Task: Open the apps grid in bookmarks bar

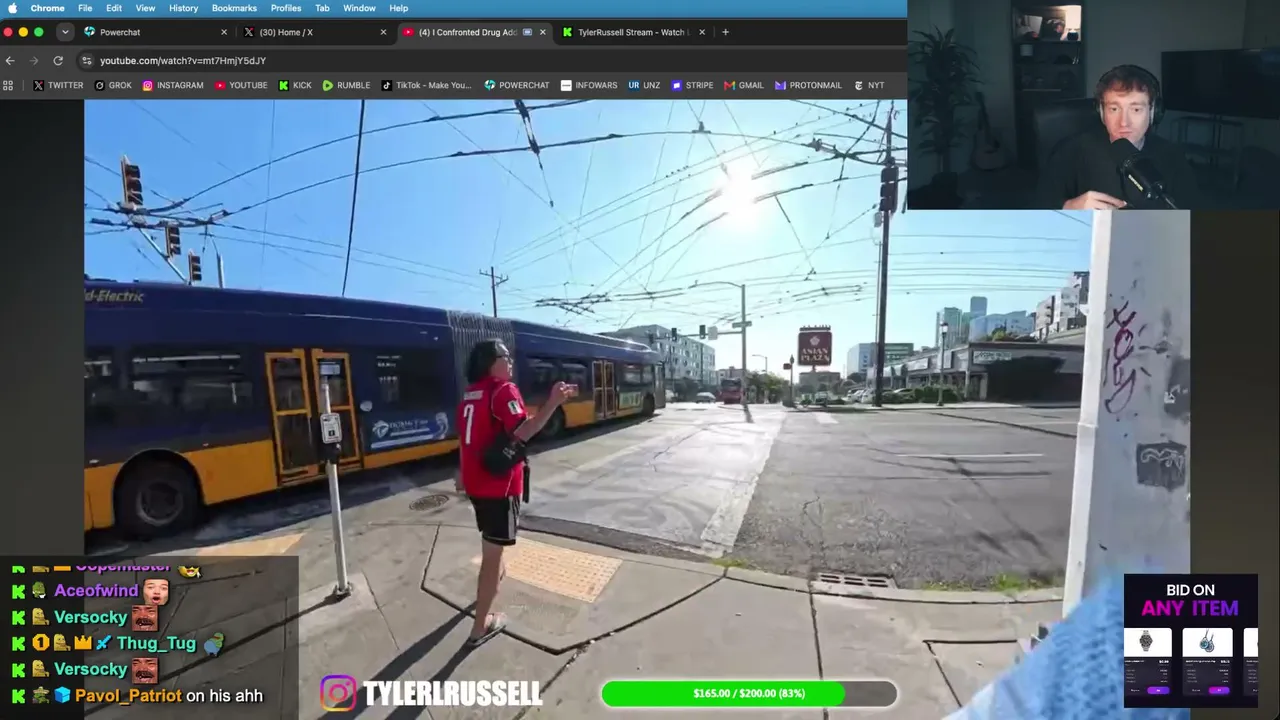Action: (x=8, y=85)
